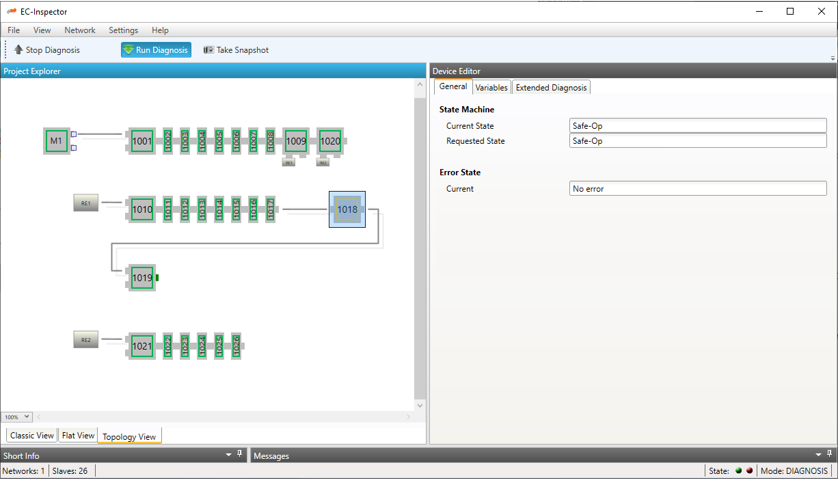The image size is (838, 479).
Task: Open the zoom level 100% dropdown
Action: (x=17, y=417)
